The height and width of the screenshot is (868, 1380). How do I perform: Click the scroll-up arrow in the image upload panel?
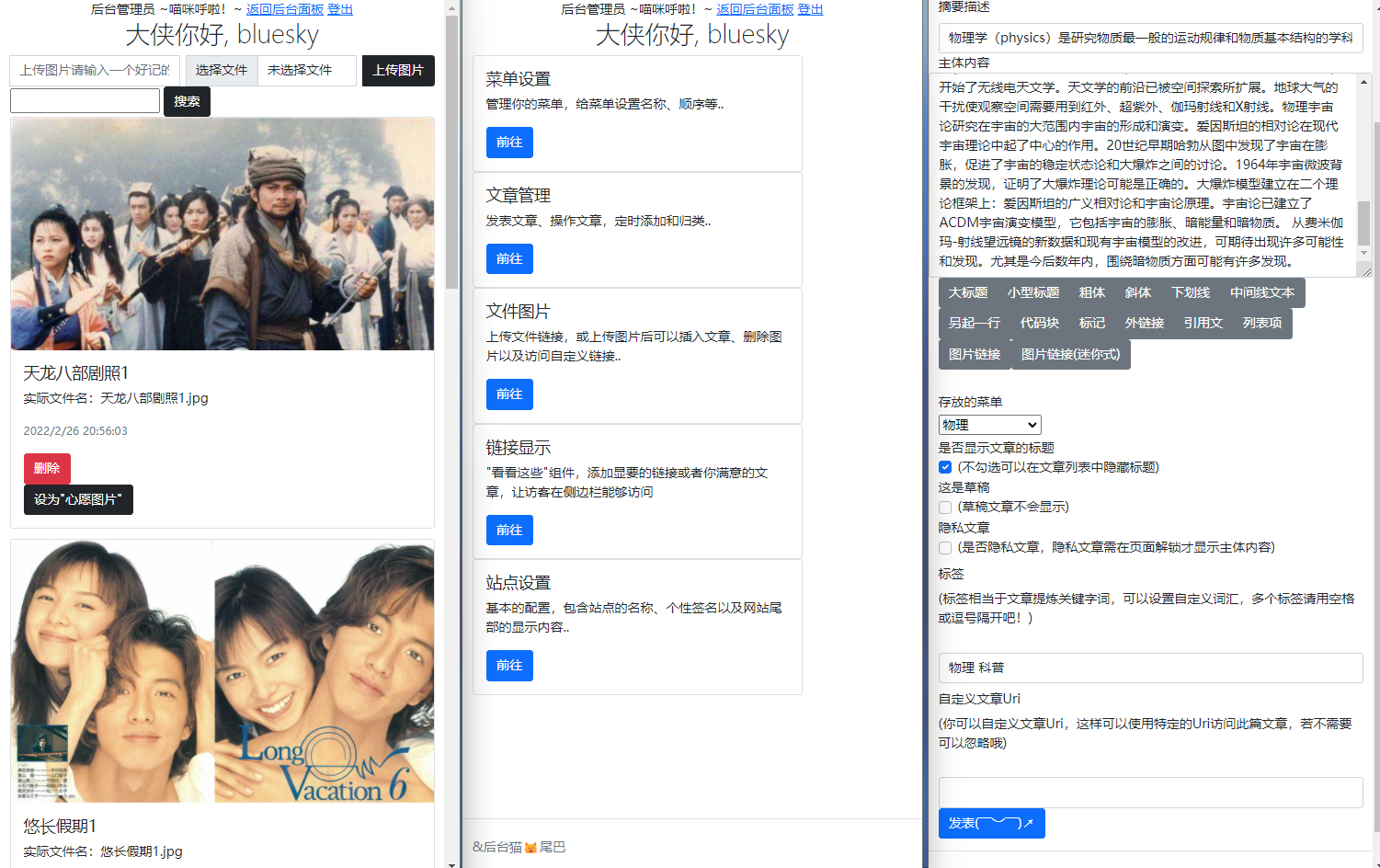pyautogui.click(x=451, y=8)
